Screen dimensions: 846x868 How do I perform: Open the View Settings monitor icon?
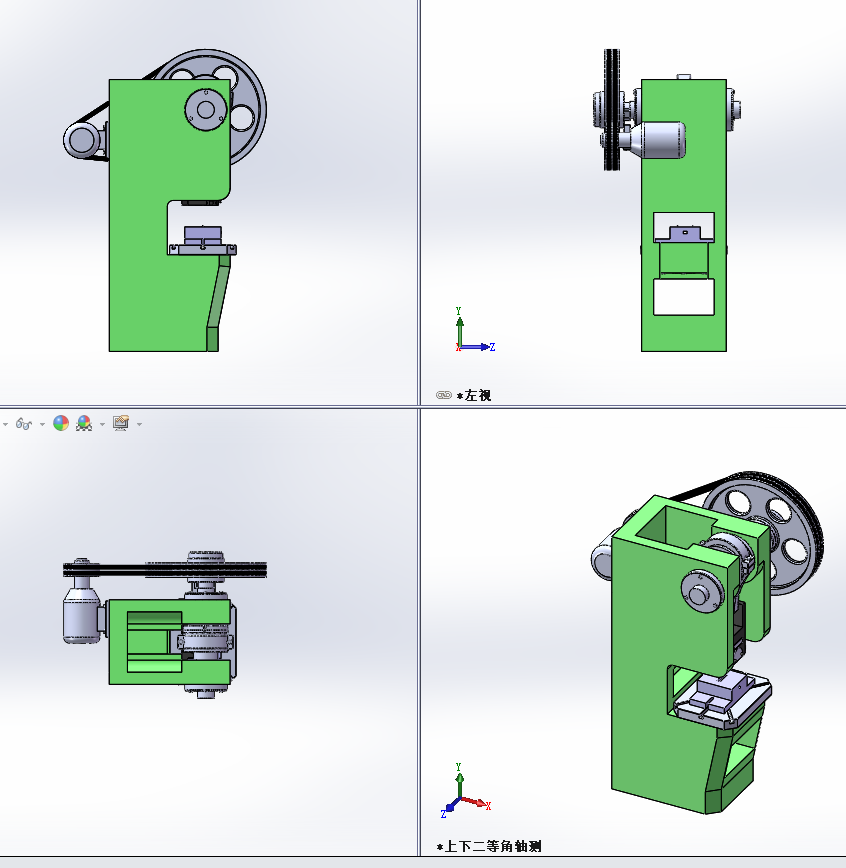[121, 423]
